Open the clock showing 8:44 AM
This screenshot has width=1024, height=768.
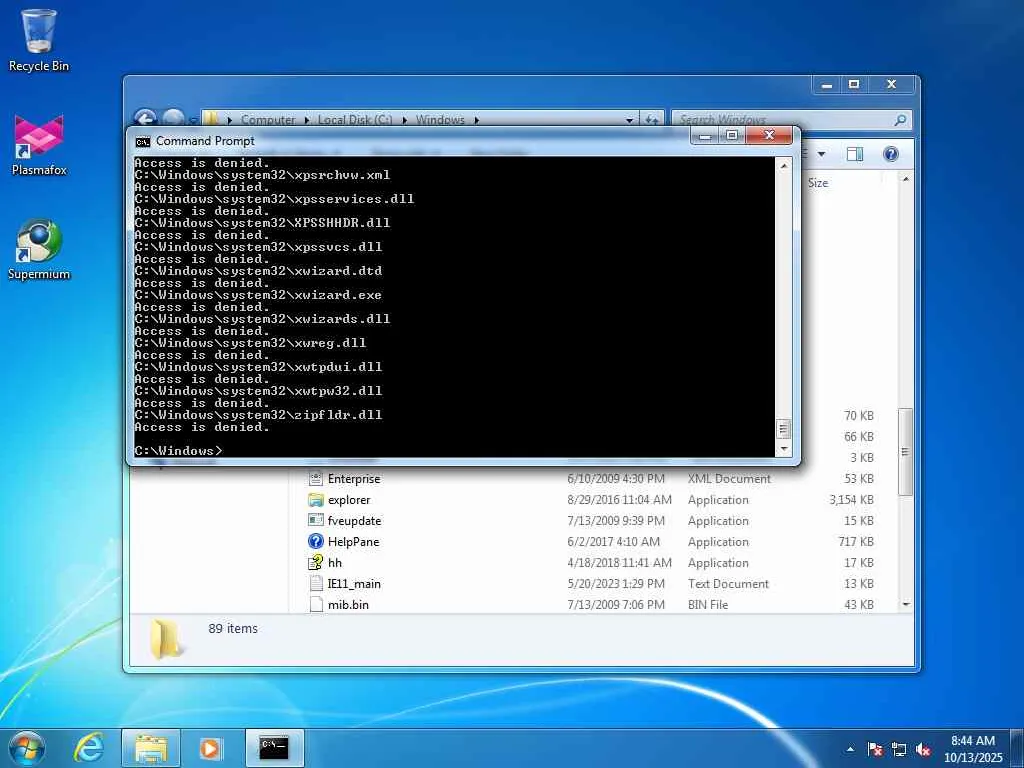[x=973, y=749]
